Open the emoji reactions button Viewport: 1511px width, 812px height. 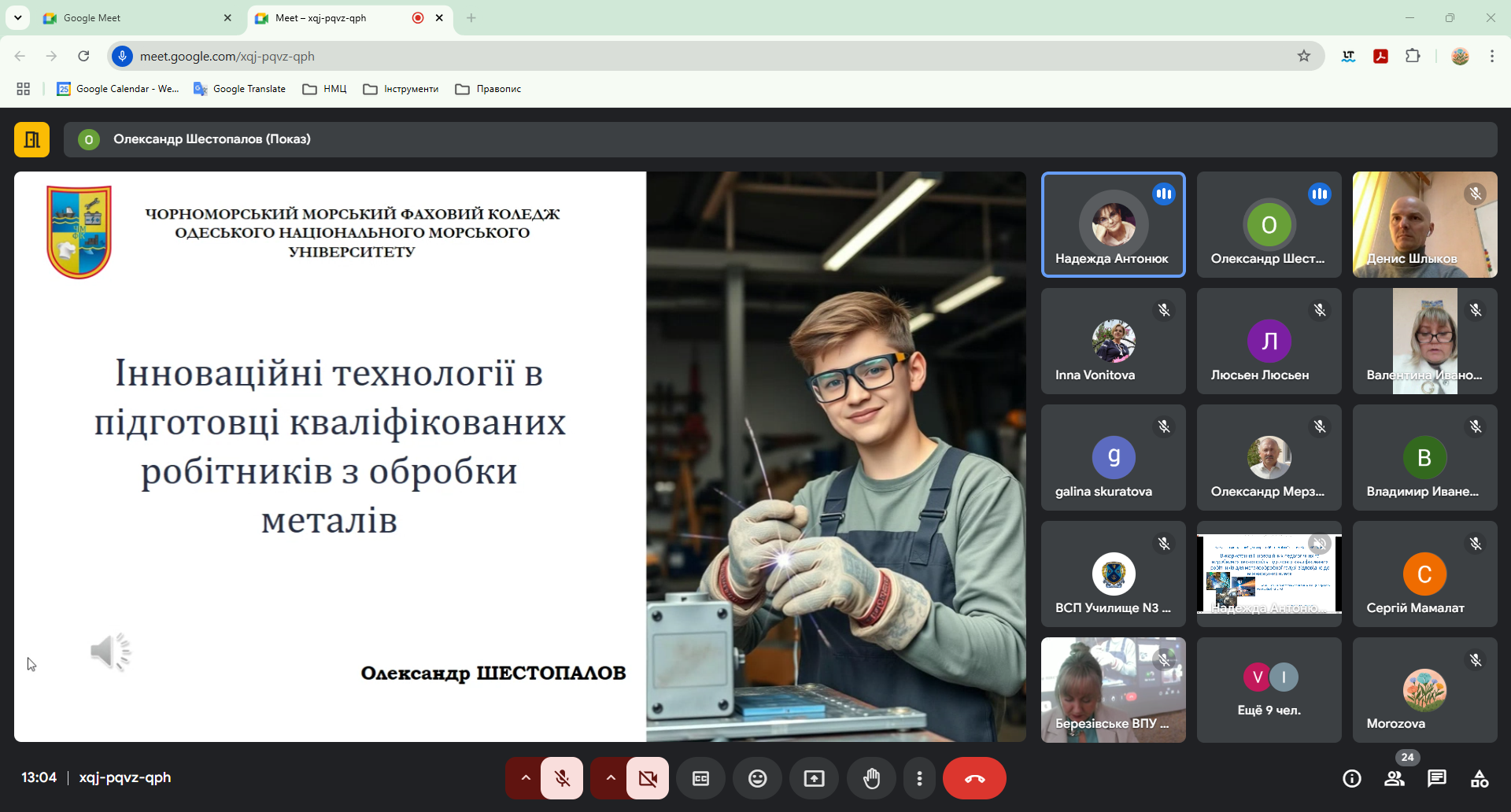point(757,778)
